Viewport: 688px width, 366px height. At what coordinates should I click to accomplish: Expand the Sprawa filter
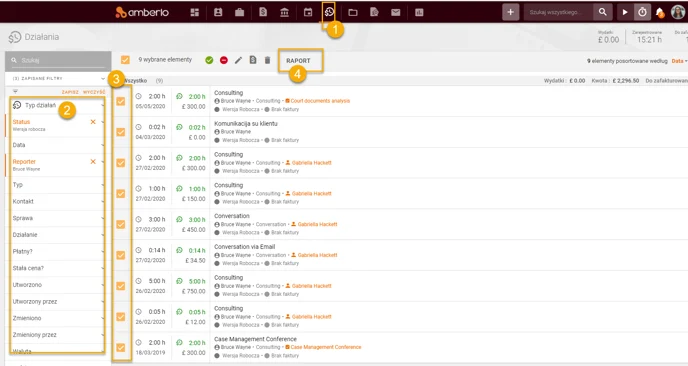point(57,218)
